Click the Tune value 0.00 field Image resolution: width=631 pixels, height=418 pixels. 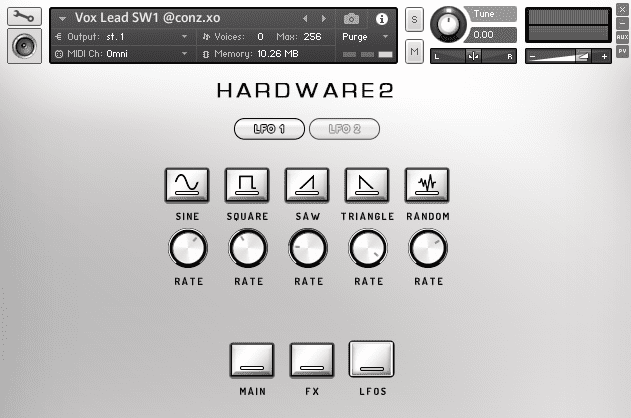(x=490, y=35)
